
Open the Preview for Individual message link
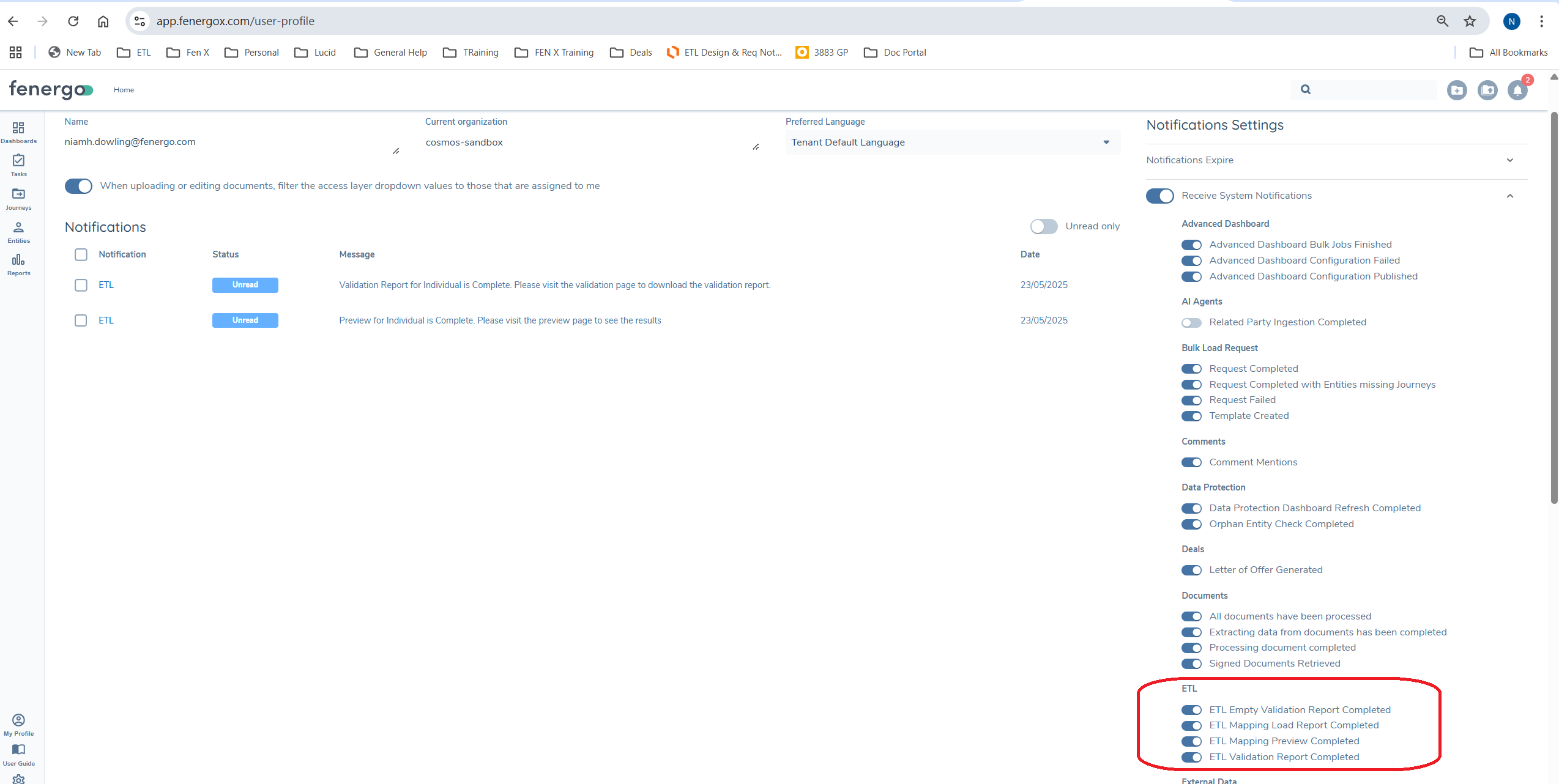pyautogui.click(x=500, y=320)
